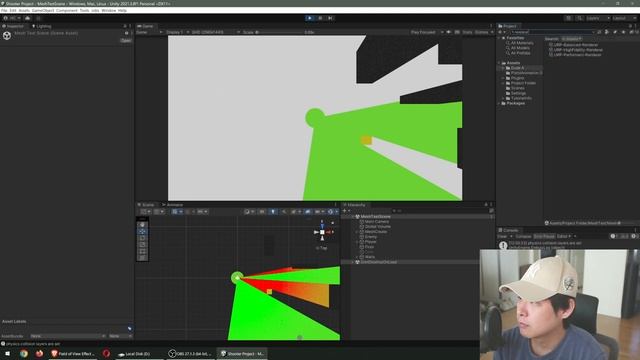The height and width of the screenshot is (360, 640).
Task: Select All Prefabs in Favorites
Action: (x=520, y=53)
